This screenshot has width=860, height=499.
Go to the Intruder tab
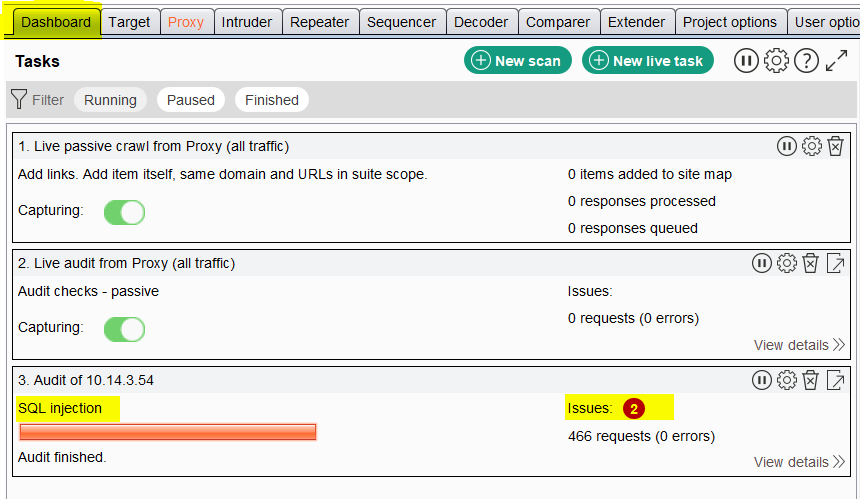pos(247,22)
